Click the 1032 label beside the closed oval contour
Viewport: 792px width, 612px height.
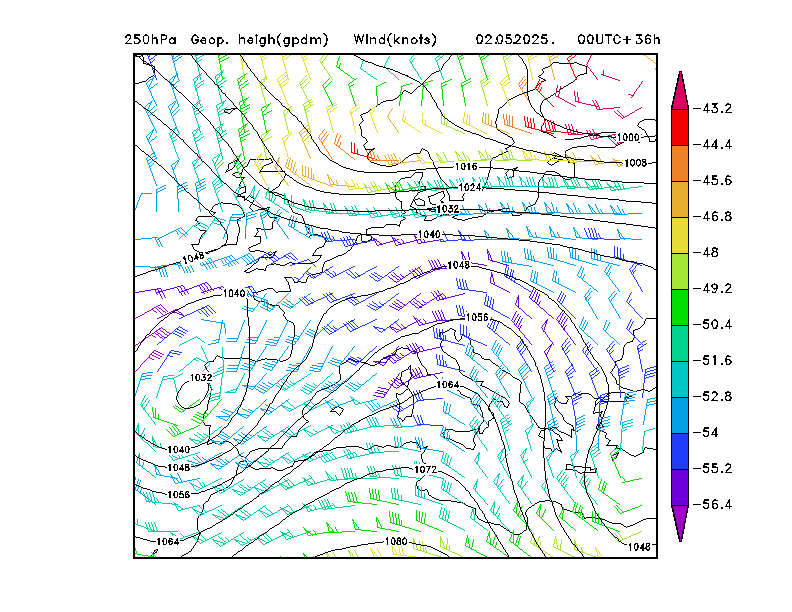tap(201, 378)
